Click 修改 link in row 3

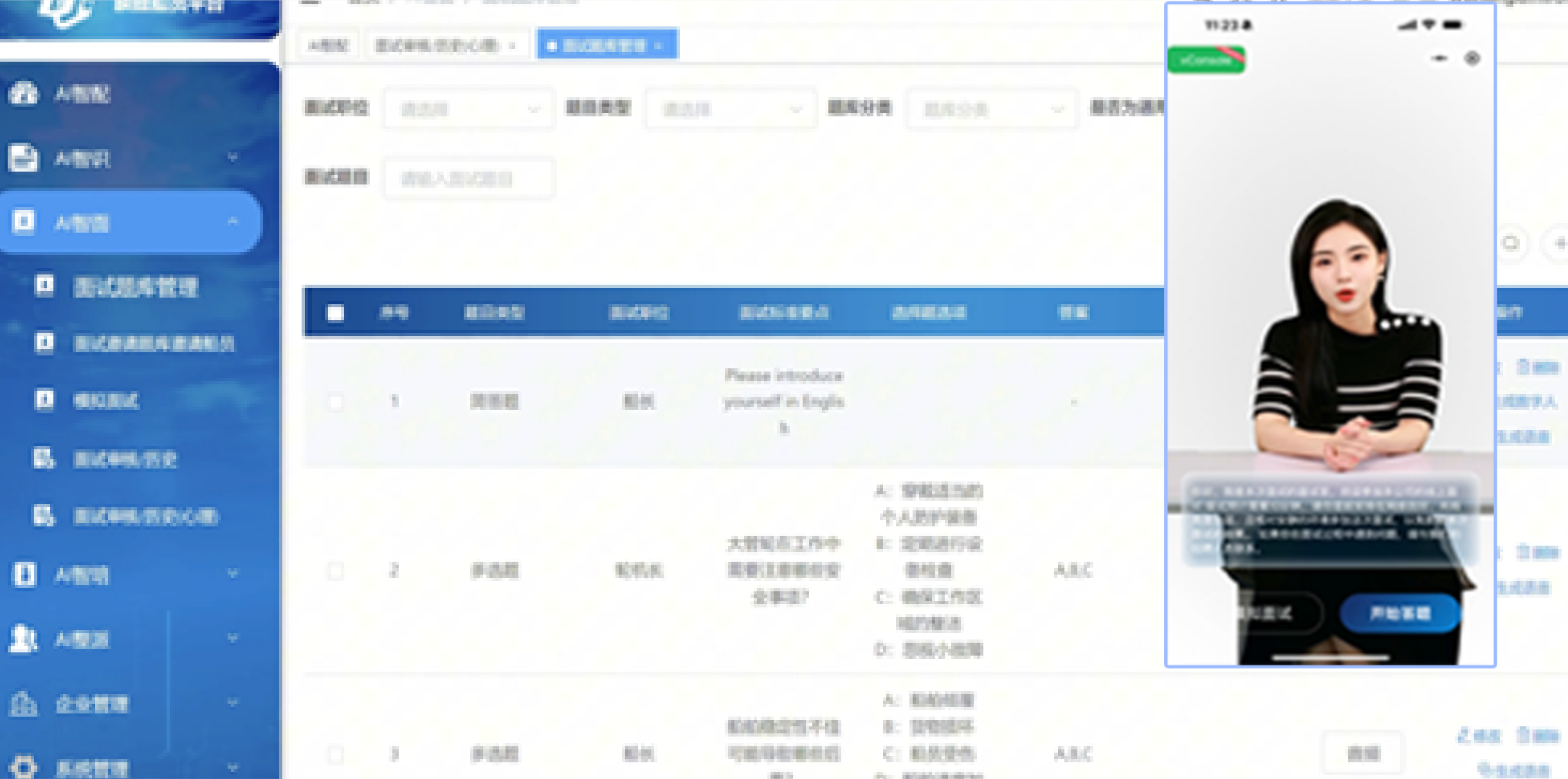tap(1479, 735)
